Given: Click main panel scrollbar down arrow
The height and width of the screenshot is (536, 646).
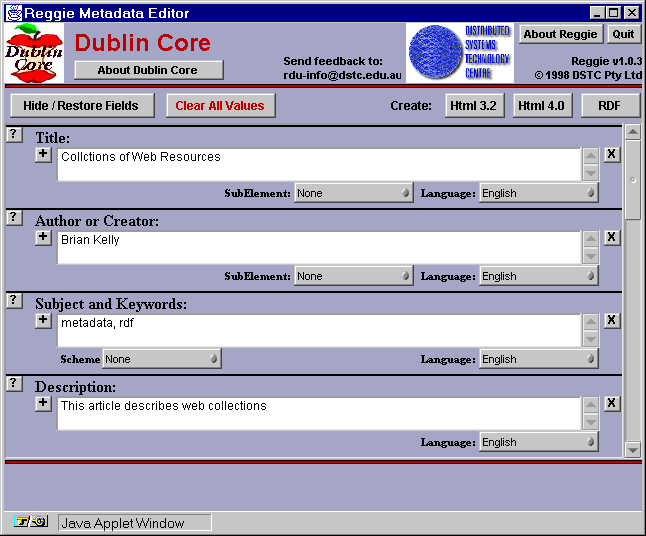Looking at the screenshot, I should 633,450.
